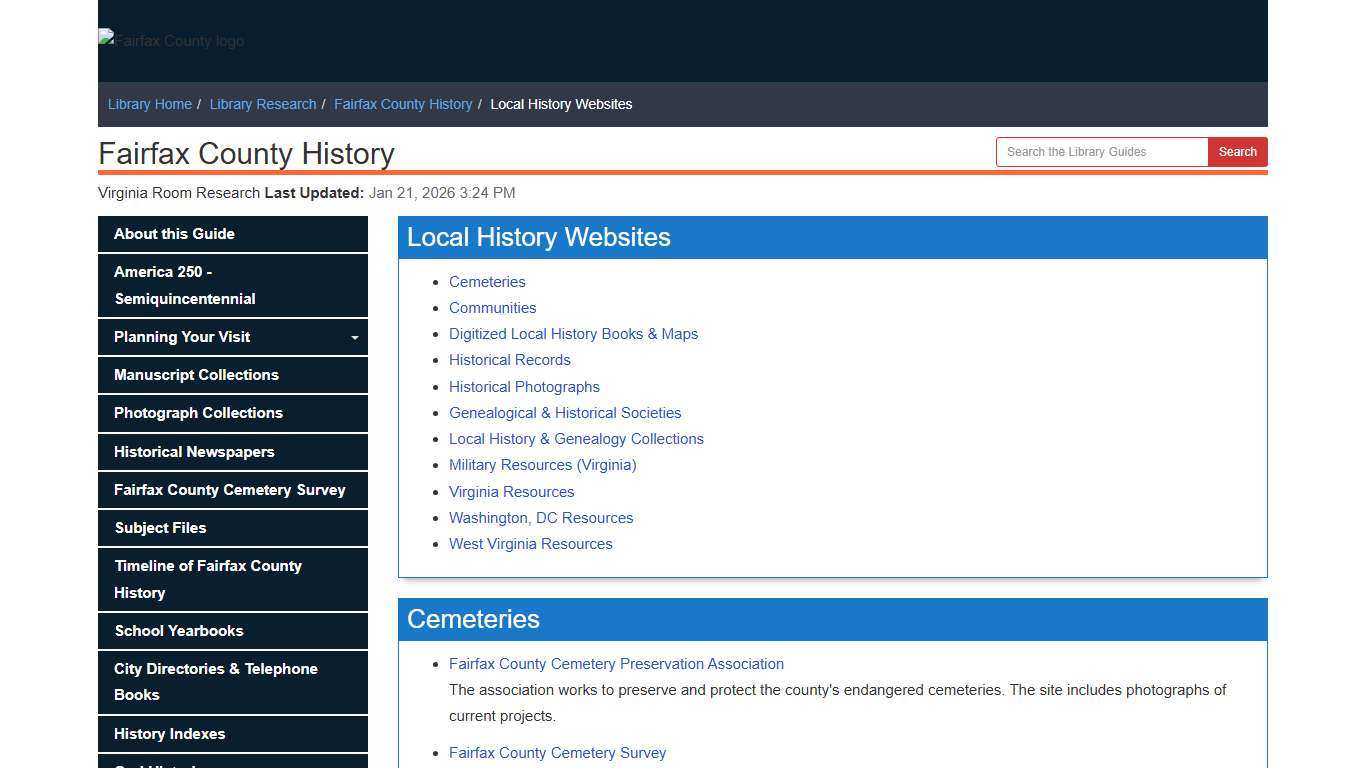Open America 250 - Semiquincentennial page

tap(184, 285)
